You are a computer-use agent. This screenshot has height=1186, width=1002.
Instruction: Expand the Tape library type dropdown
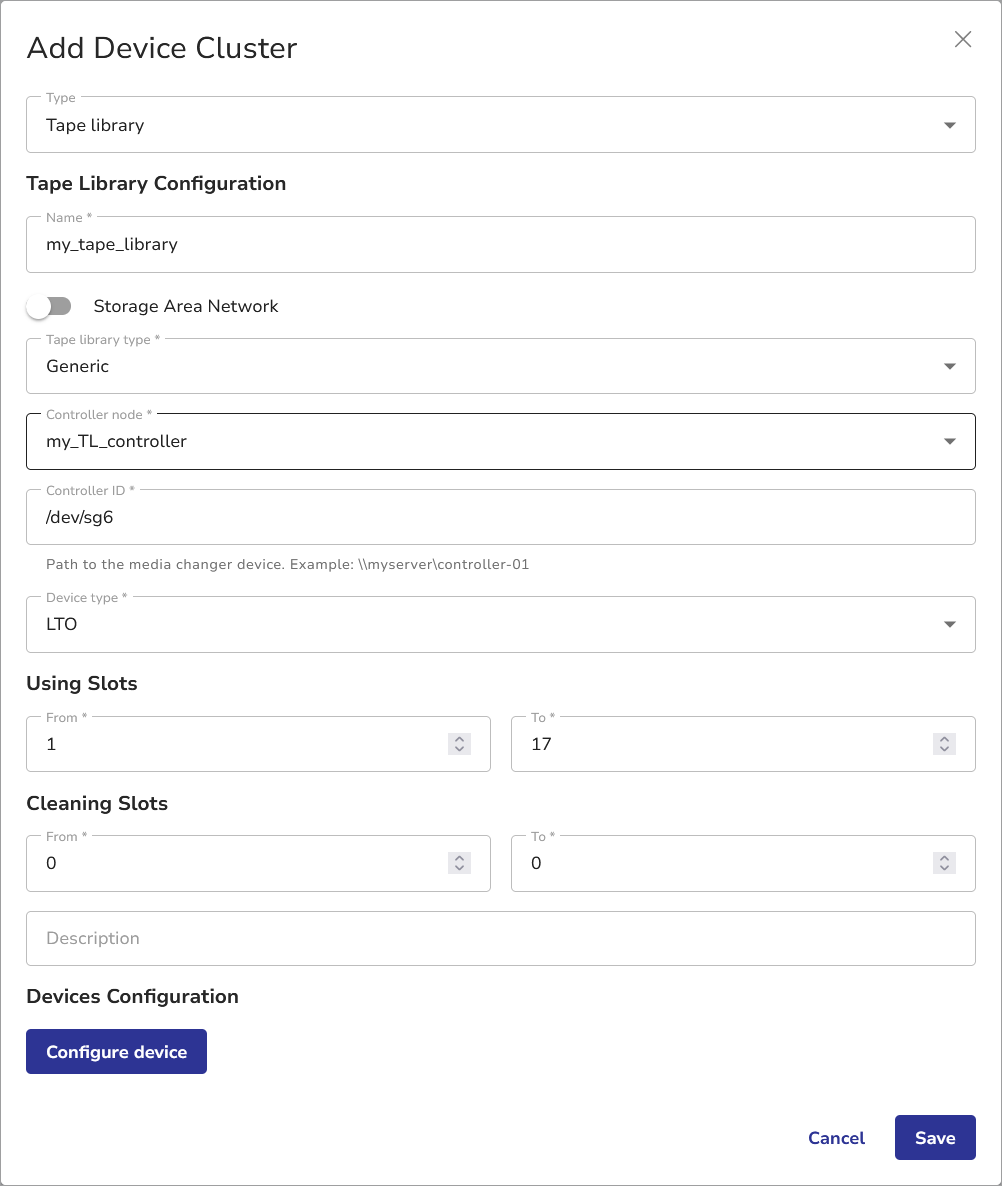coord(500,366)
